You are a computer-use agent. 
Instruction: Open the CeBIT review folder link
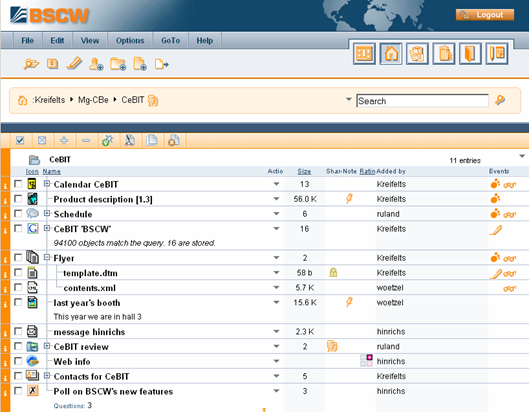81,347
